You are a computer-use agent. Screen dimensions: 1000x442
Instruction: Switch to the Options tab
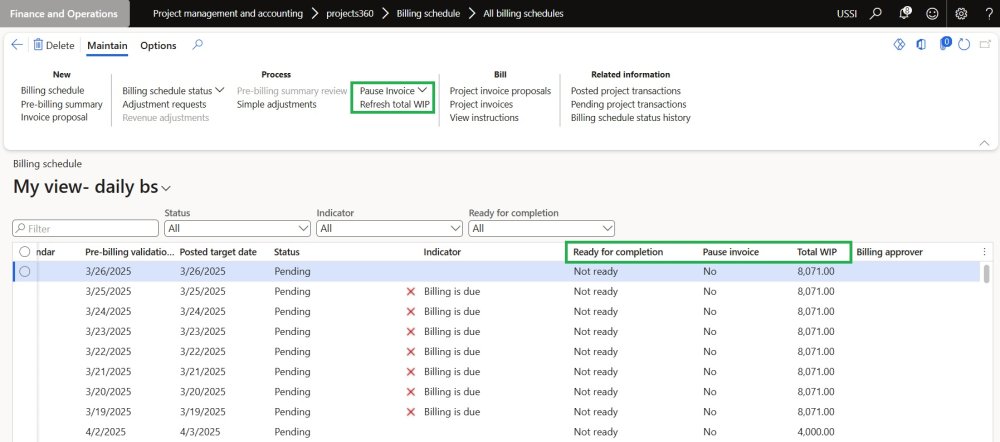(x=158, y=46)
